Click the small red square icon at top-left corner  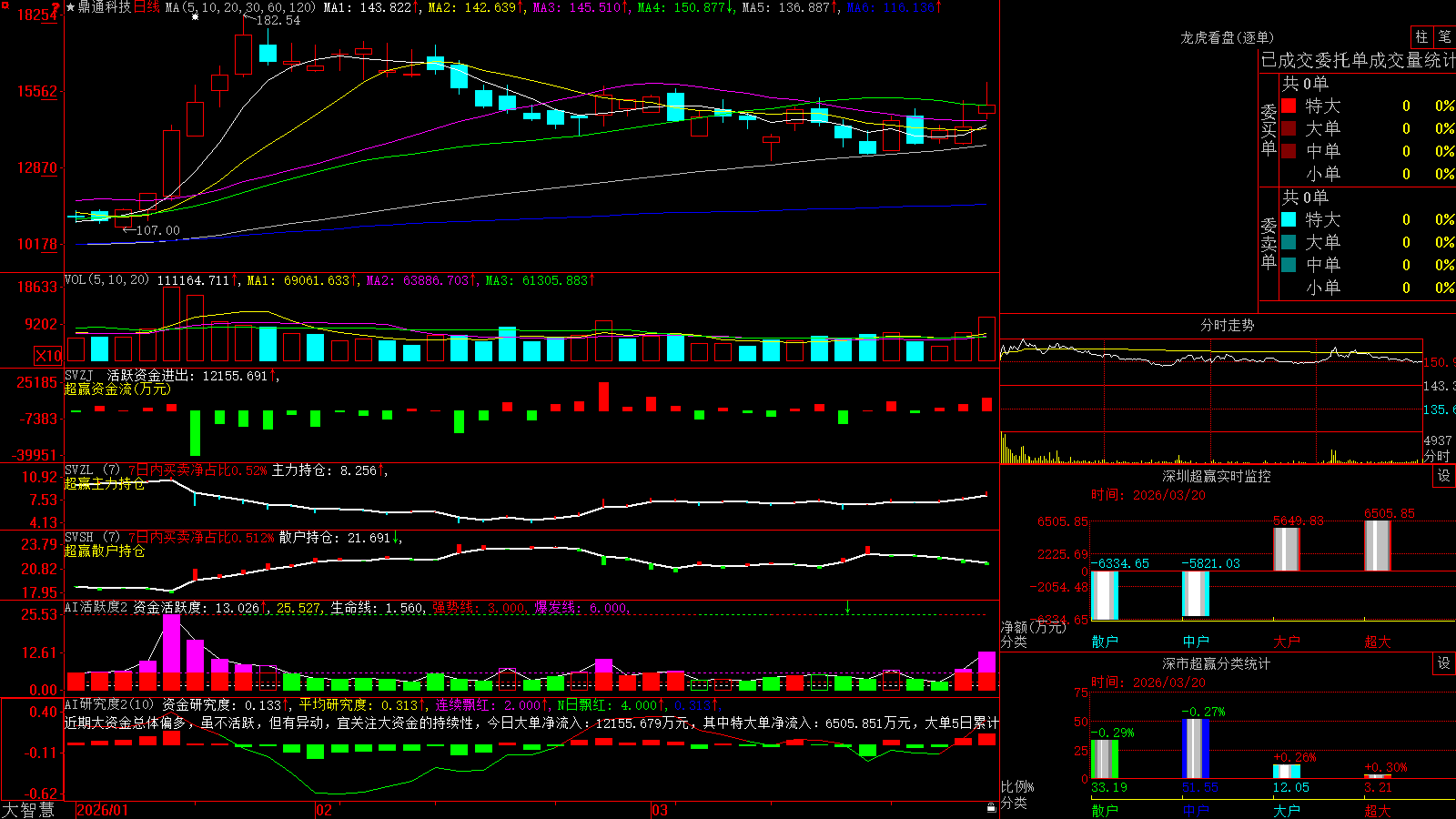coord(4,4)
